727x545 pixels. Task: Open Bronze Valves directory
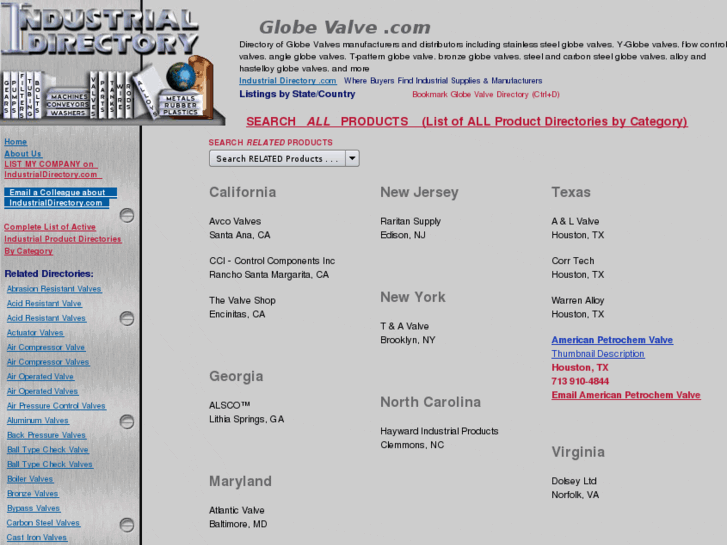(32, 494)
